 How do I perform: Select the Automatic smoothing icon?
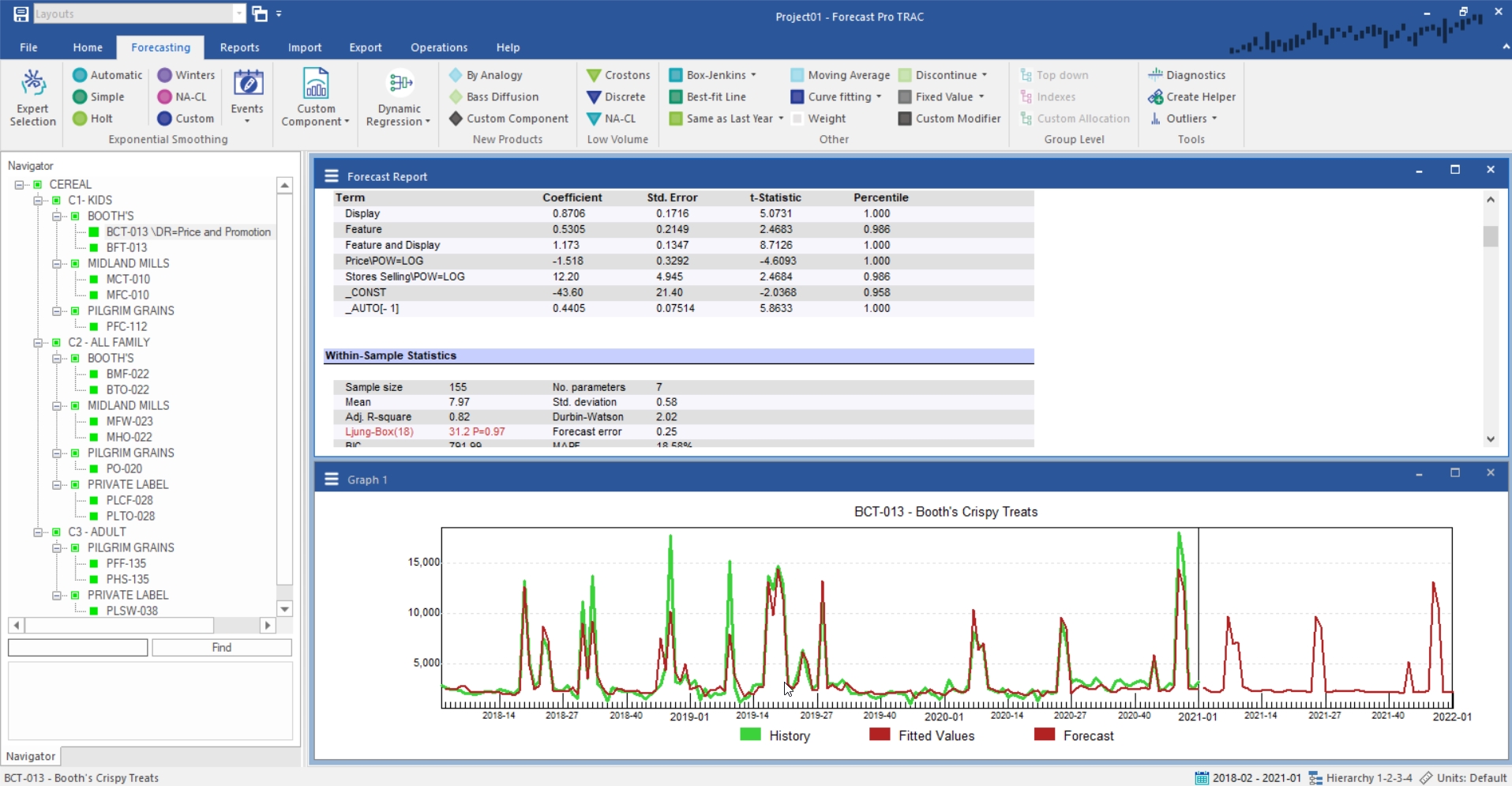click(80, 75)
